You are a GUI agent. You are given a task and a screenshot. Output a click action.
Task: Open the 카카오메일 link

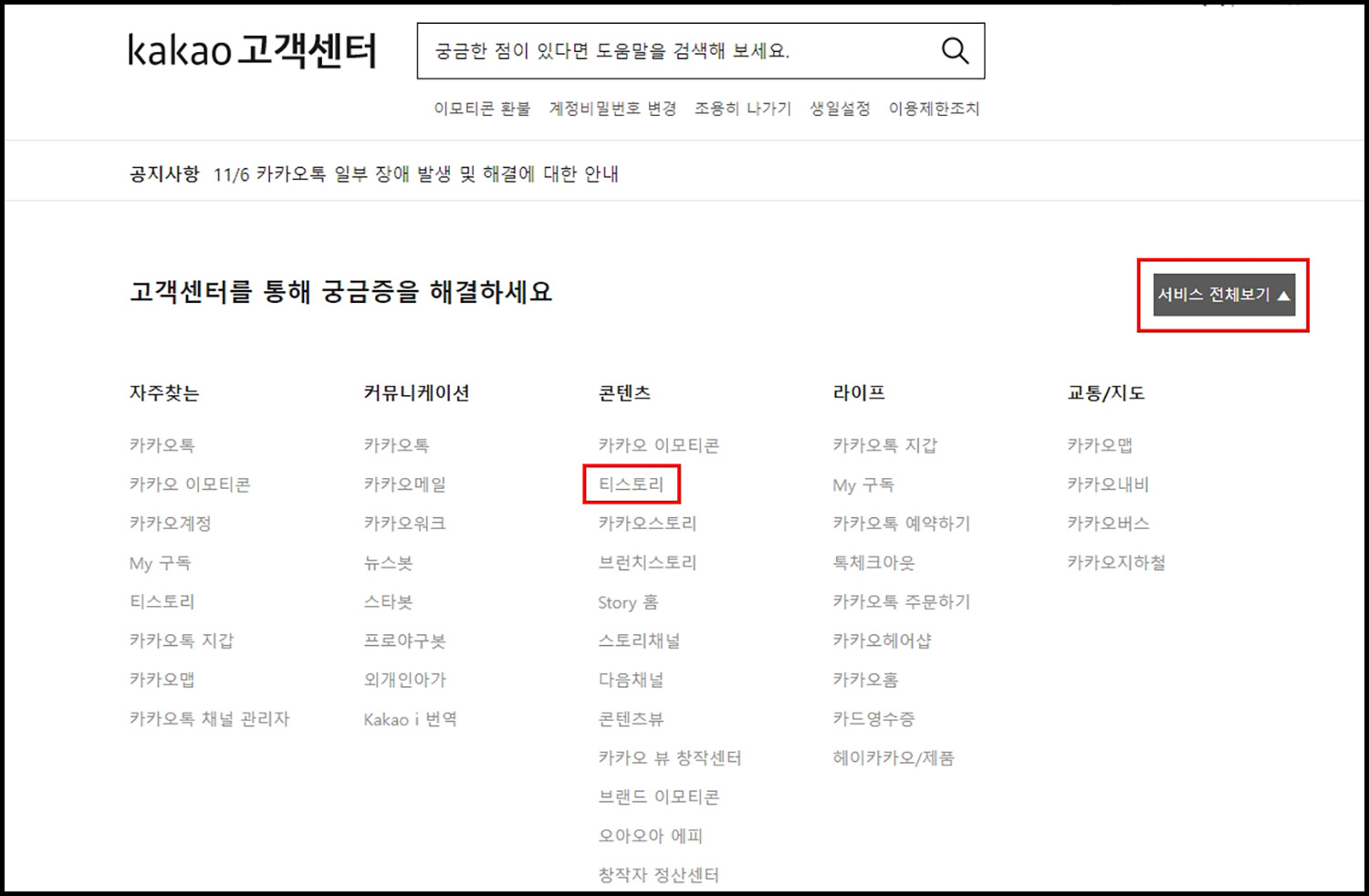point(405,484)
